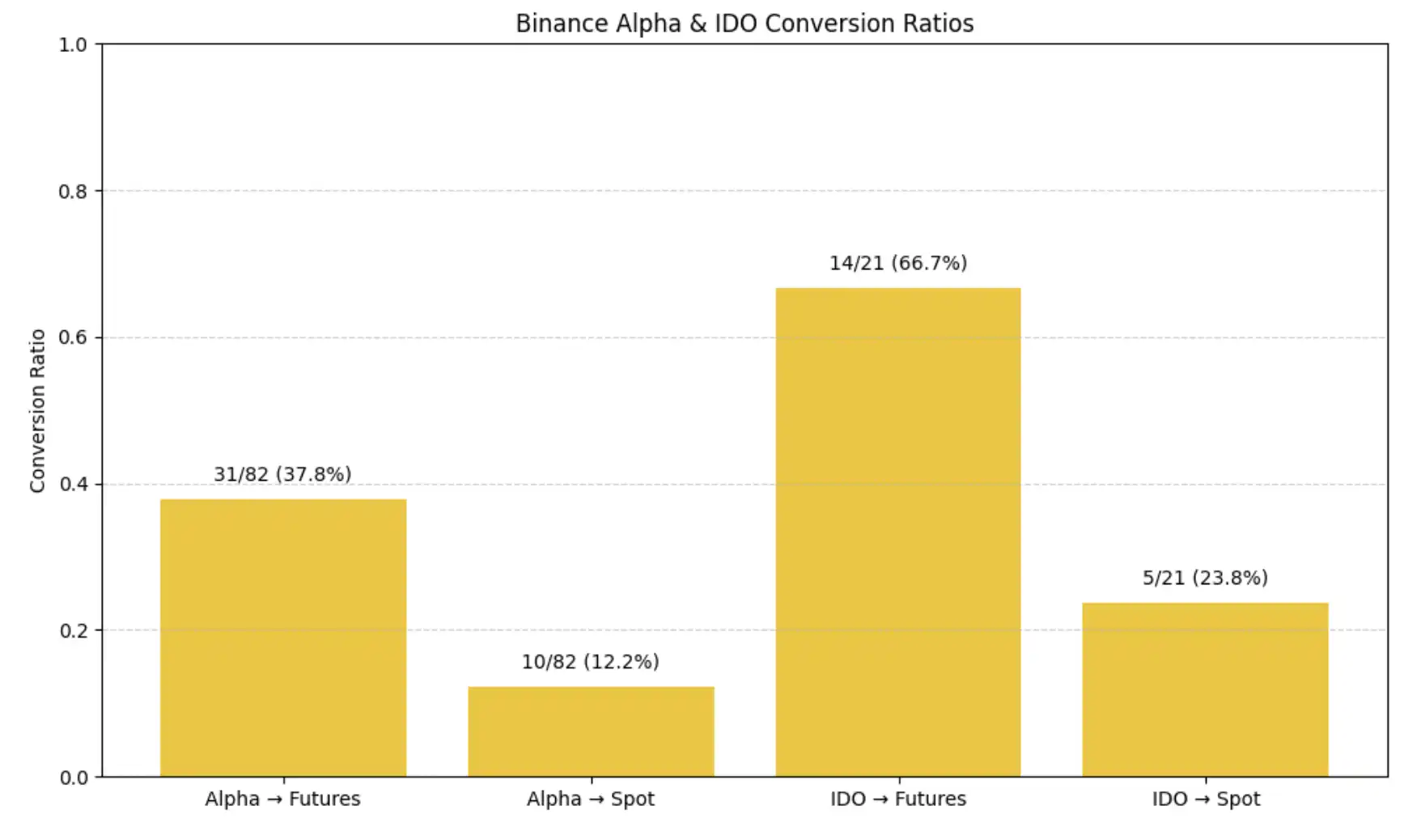Click the 'Alpha → Spot' x-axis label
The height and width of the screenshot is (840, 1421).
(x=590, y=799)
